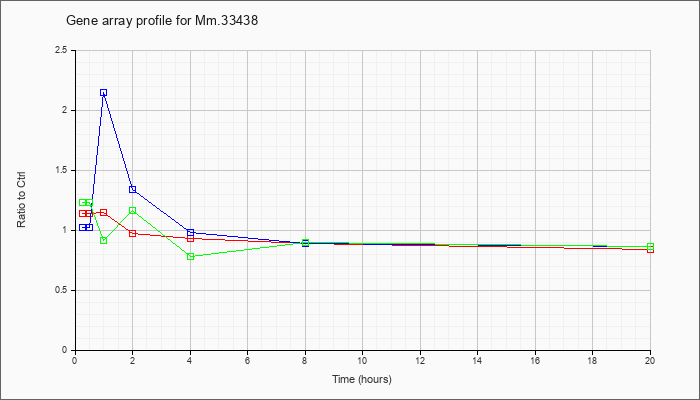This screenshot has width=700, height=400.
Task: Select the green marker at 4 hours
Action: (x=191, y=256)
